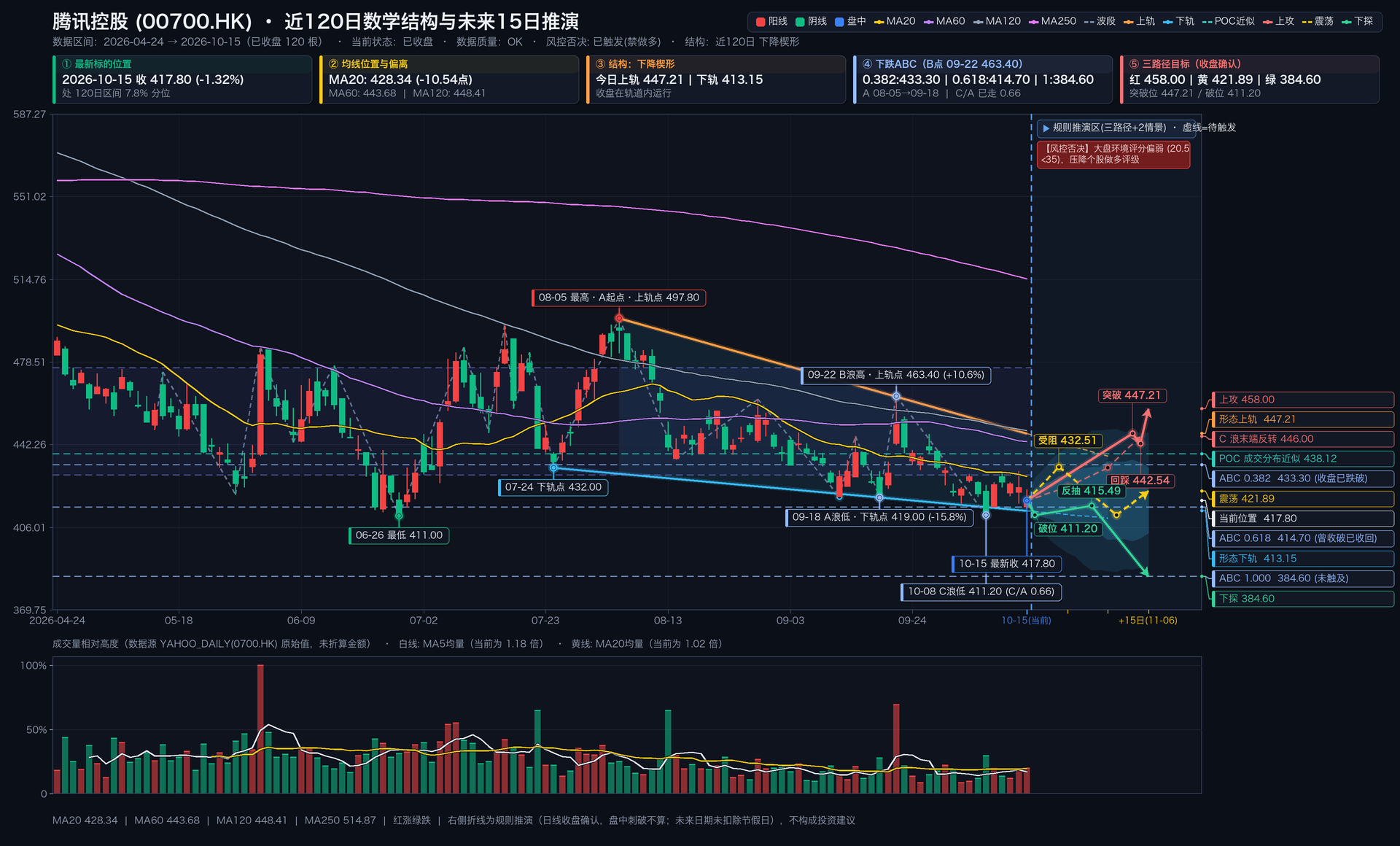Image resolution: width=1400 pixels, height=846 pixels.
Task: Click the +15日(11-06) date axis marker
Action: pyautogui.click(x=1148, y=621)
